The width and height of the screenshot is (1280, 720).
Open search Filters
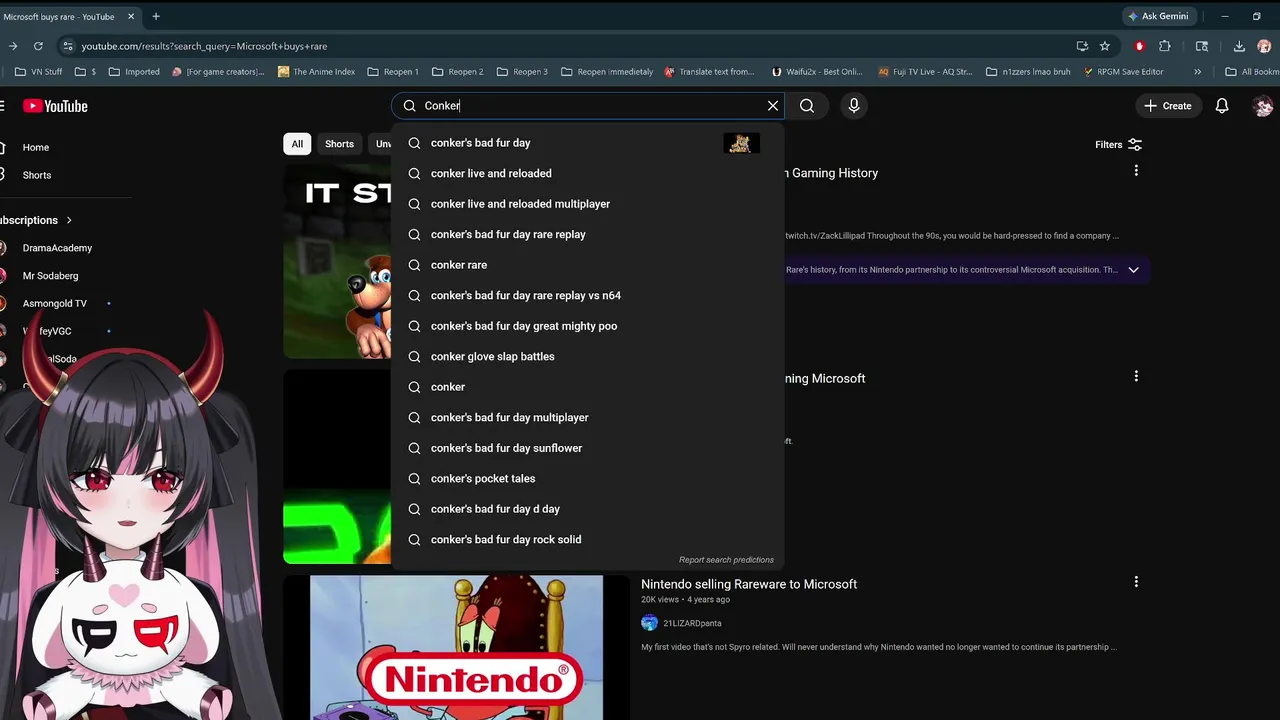[1118, 144]
